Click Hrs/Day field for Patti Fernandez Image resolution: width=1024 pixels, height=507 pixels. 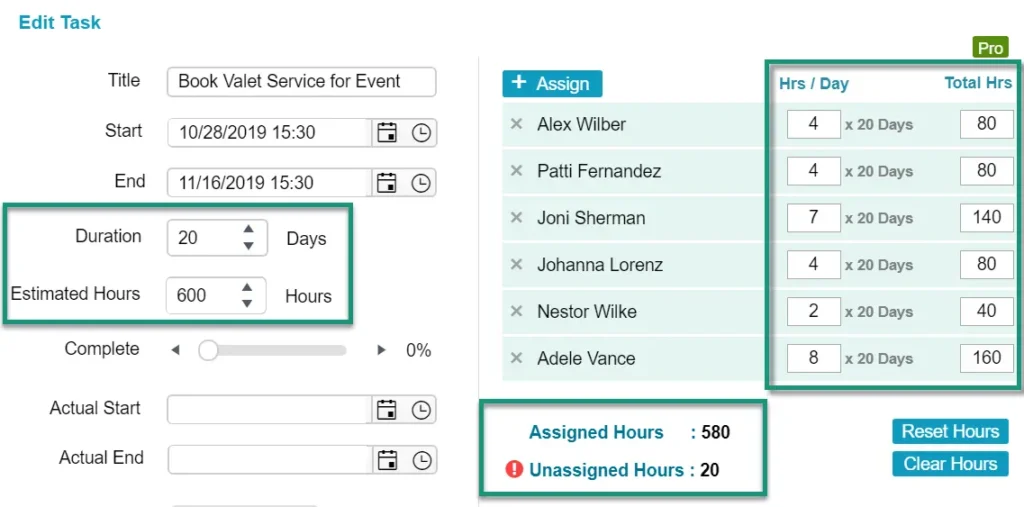tap(813, 171)
